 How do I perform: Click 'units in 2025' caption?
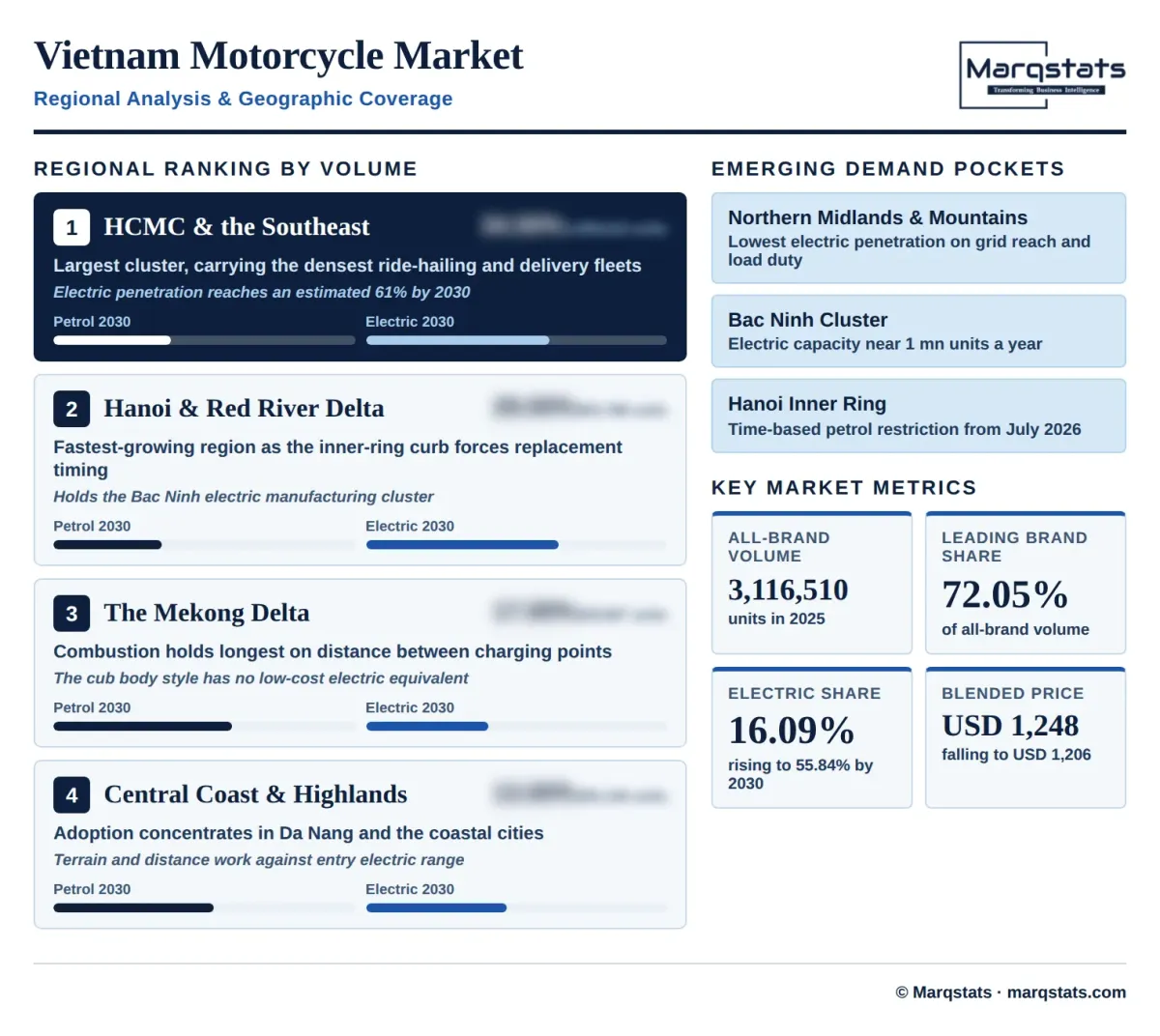click(776, 619)
